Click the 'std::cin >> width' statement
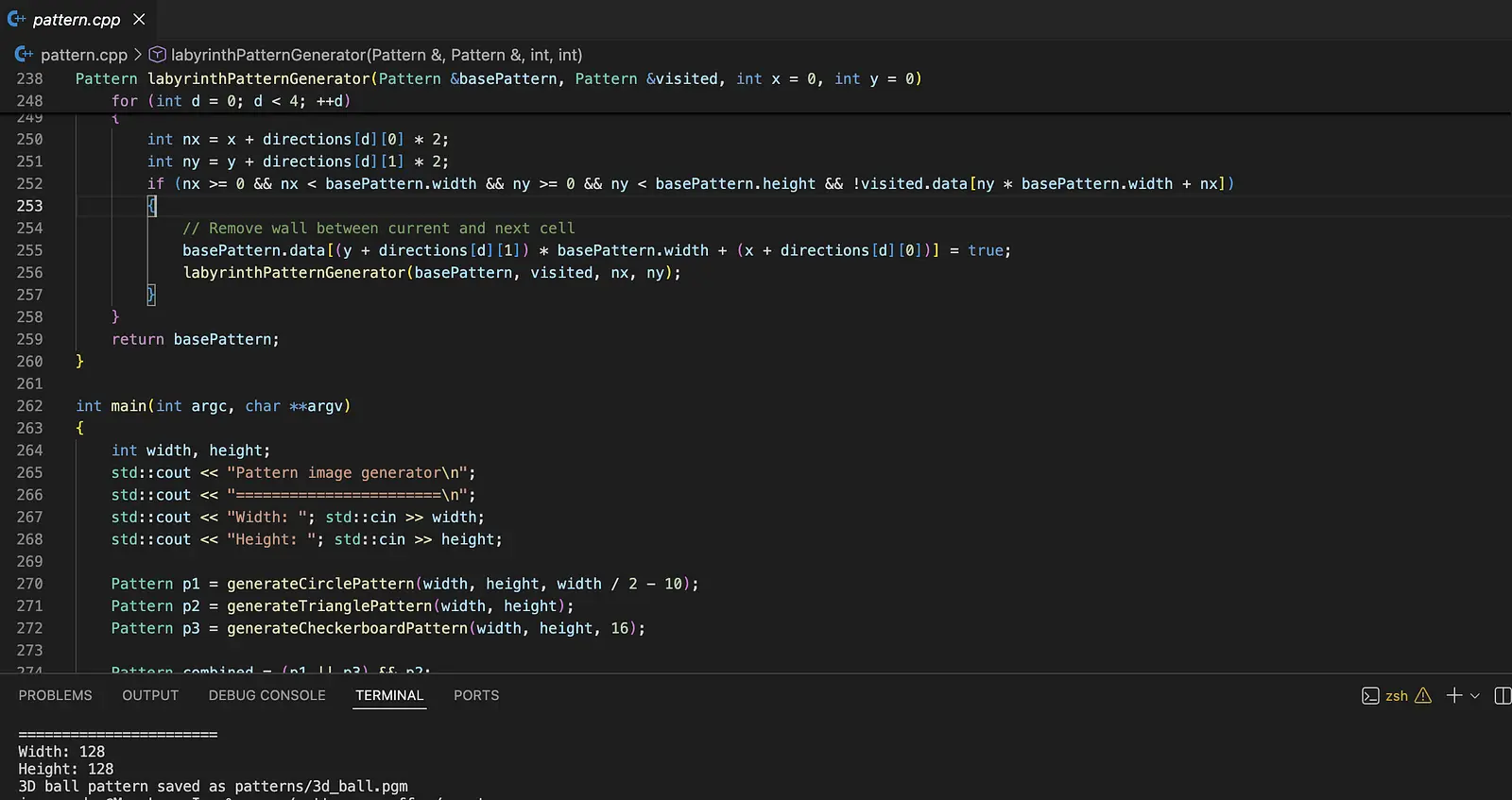 click(404, 517)
